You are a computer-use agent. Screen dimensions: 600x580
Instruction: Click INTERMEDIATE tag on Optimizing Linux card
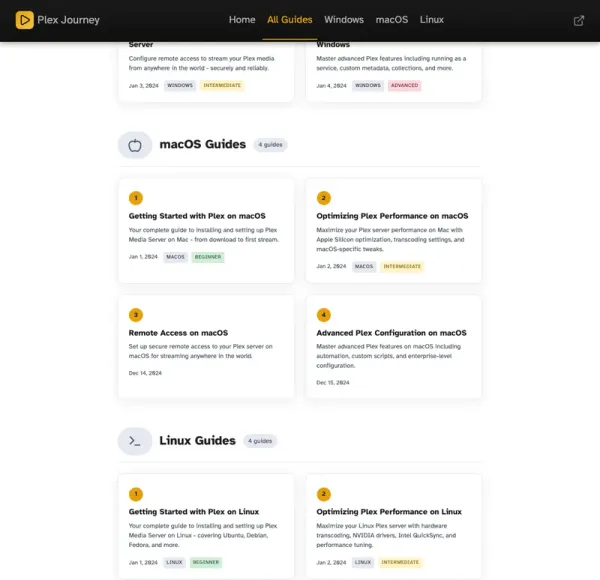click(x=400, y=562)
